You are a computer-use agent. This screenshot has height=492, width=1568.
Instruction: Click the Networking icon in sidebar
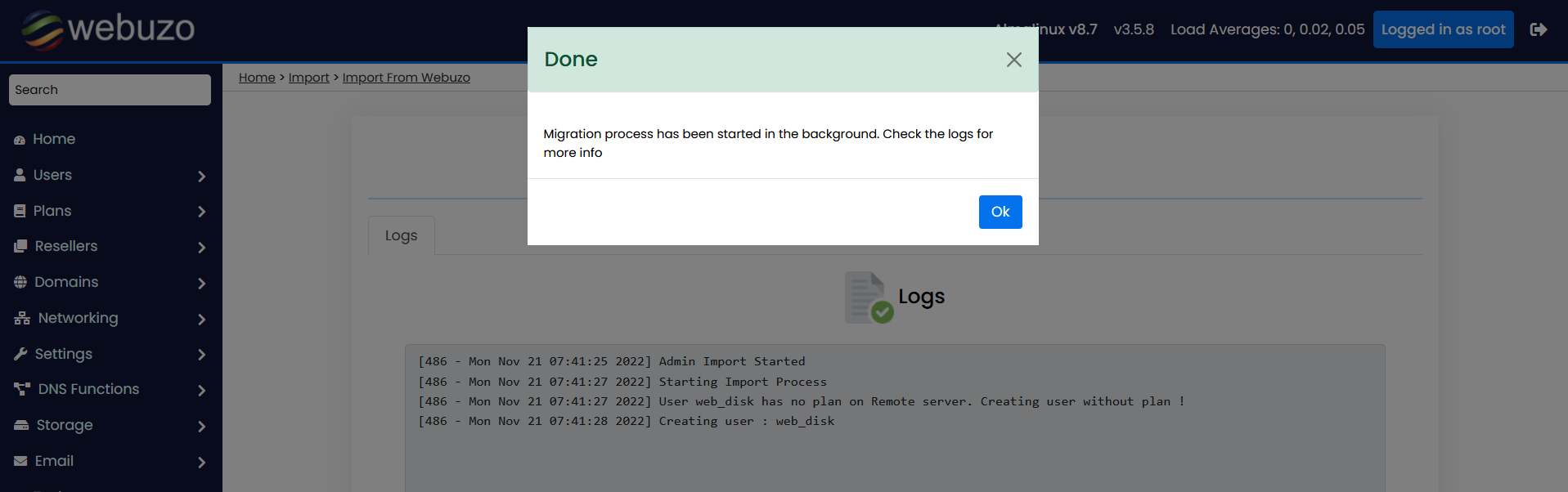pyautogui.click(x=22, y=318)
